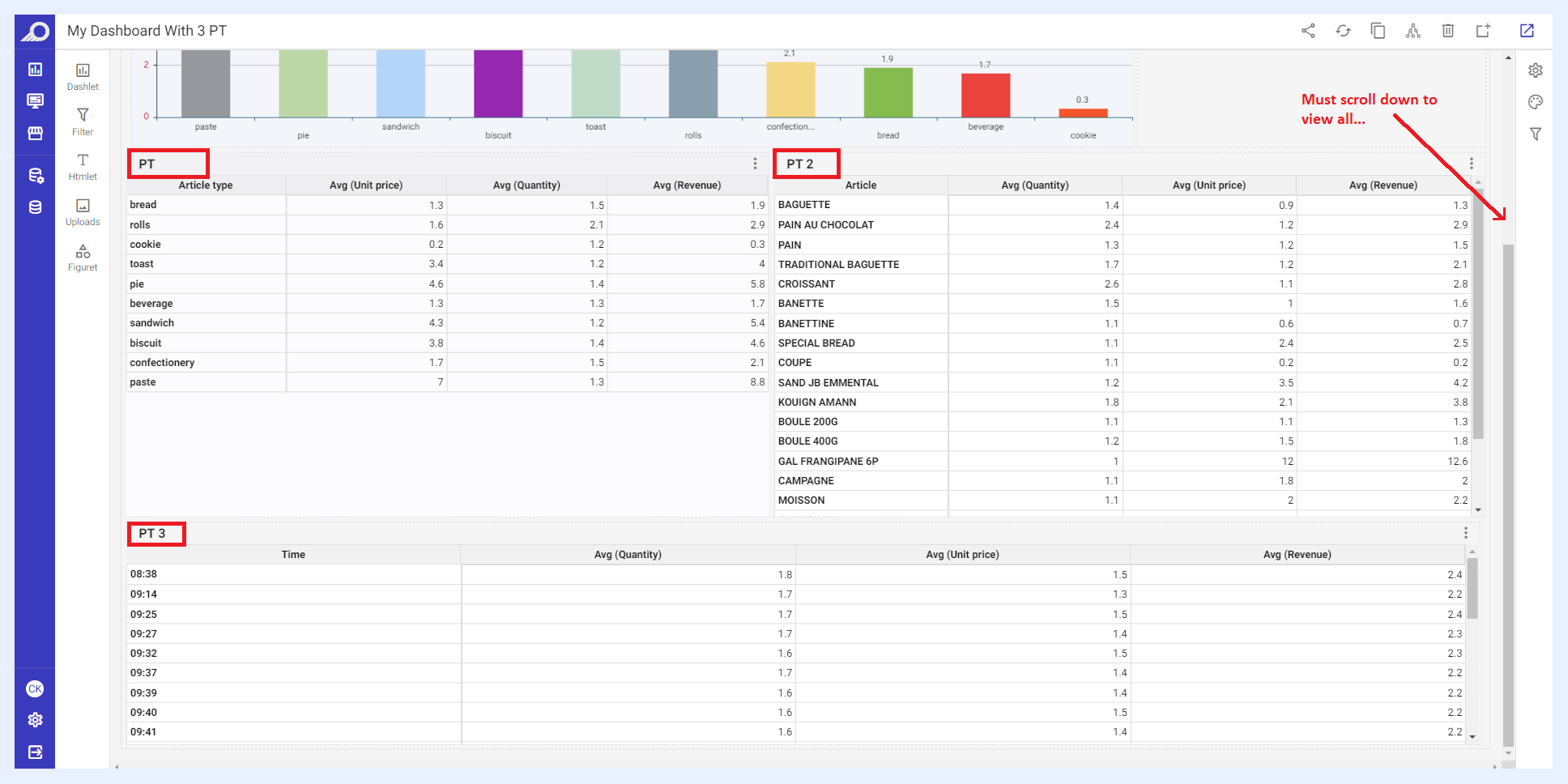Delete dashboard using the trash icon
The width and height of the screenshot is (1568, 784).
click(1448, 31)
